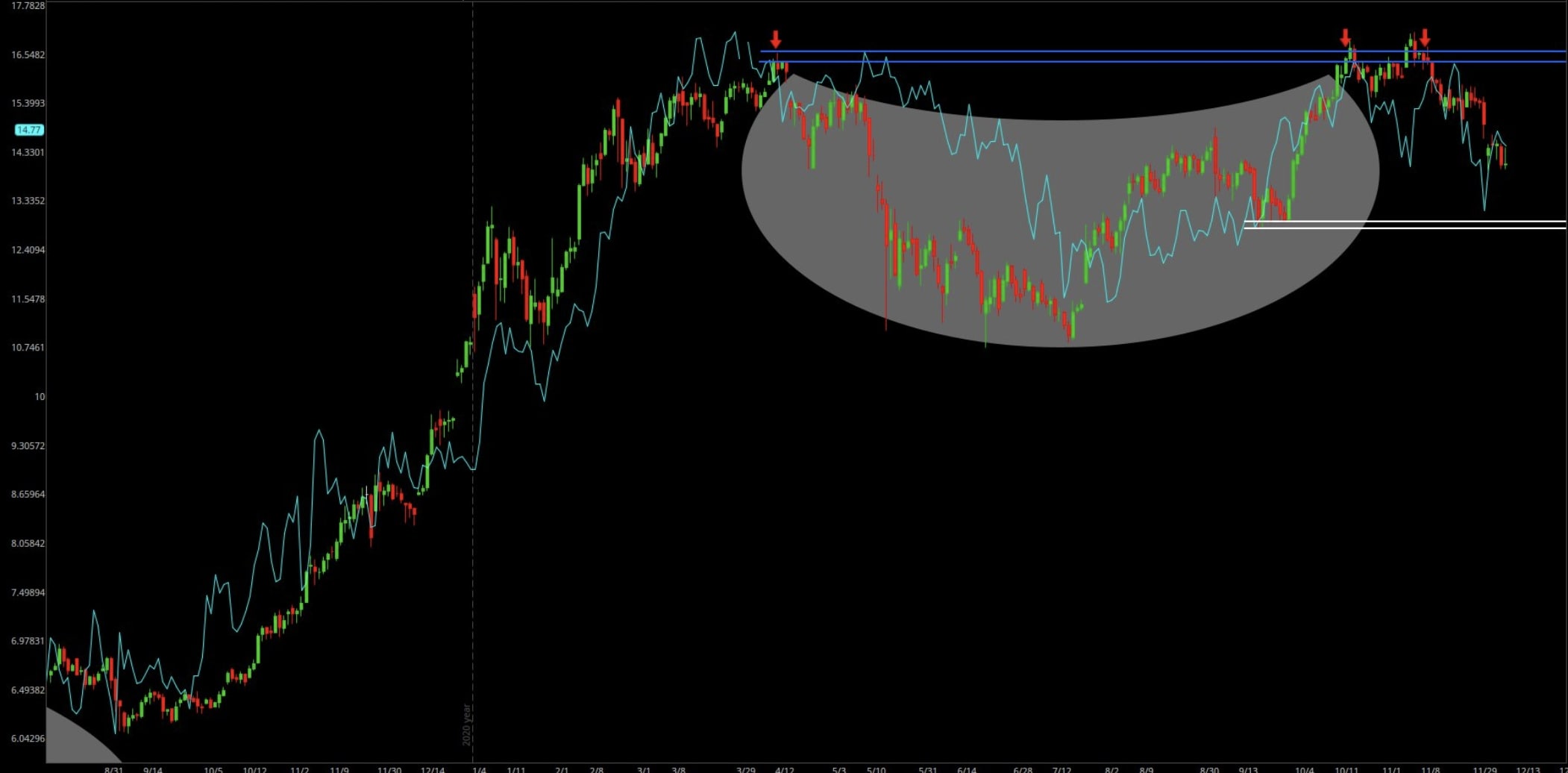
Task: Click the 11/29 date on the time axis
Action: point(1485,769)
